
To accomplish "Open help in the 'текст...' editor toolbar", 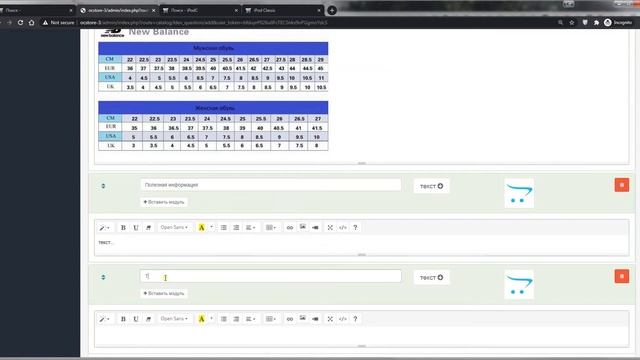I will tap(355, 227).
